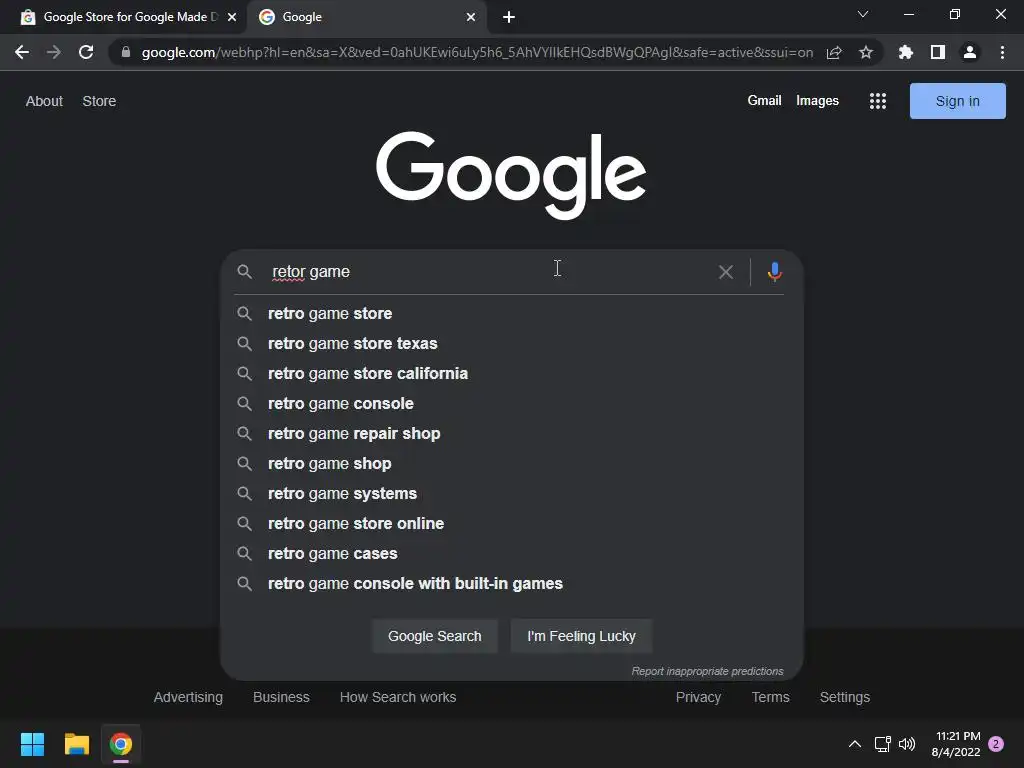
Task: Open the Store link
Action: 99,101
